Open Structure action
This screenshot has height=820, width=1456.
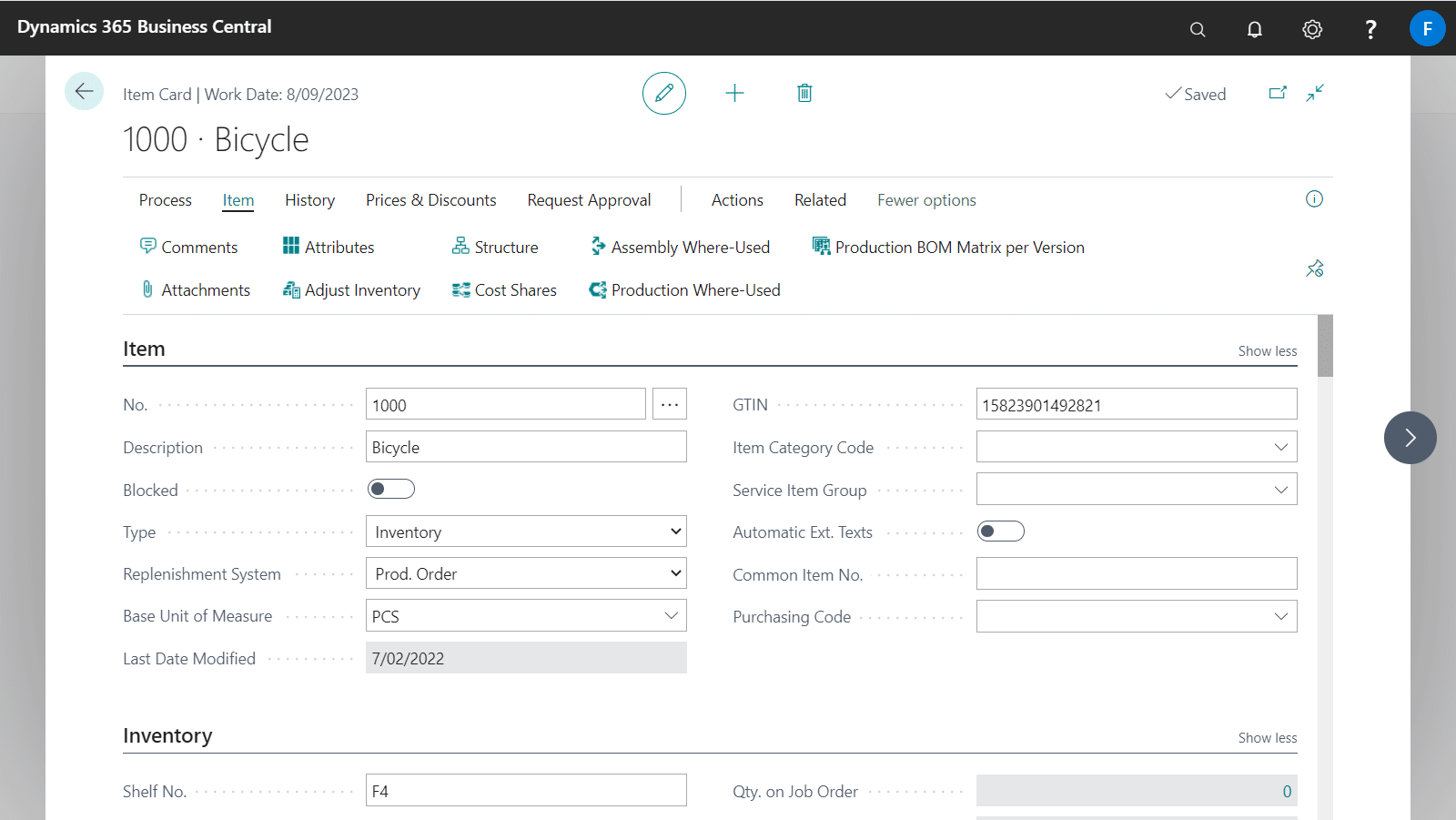[495, 247]
